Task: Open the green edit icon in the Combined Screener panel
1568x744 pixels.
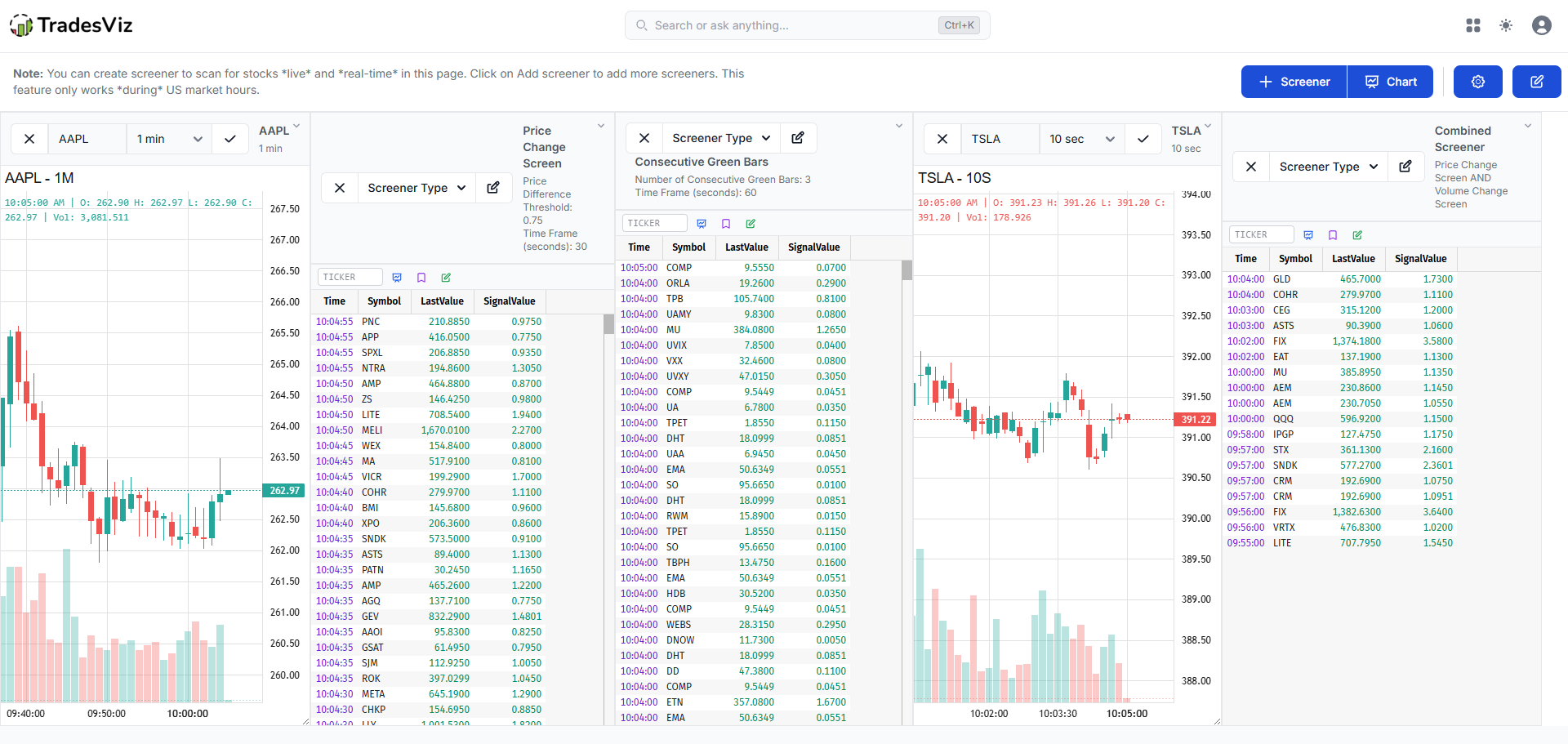Action: tap(1358, 234)
